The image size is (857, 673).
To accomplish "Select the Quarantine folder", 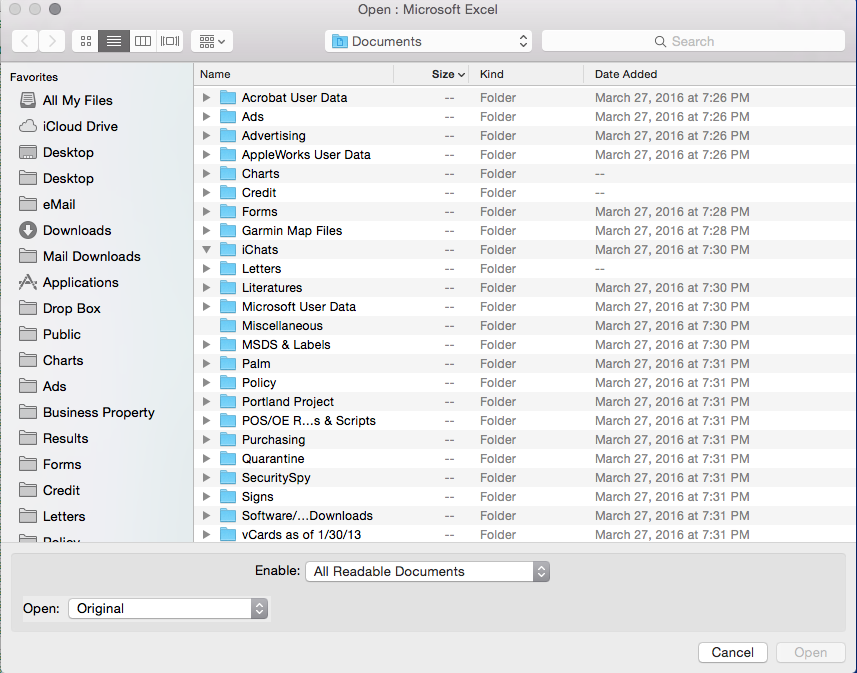I will click(525, 459).
